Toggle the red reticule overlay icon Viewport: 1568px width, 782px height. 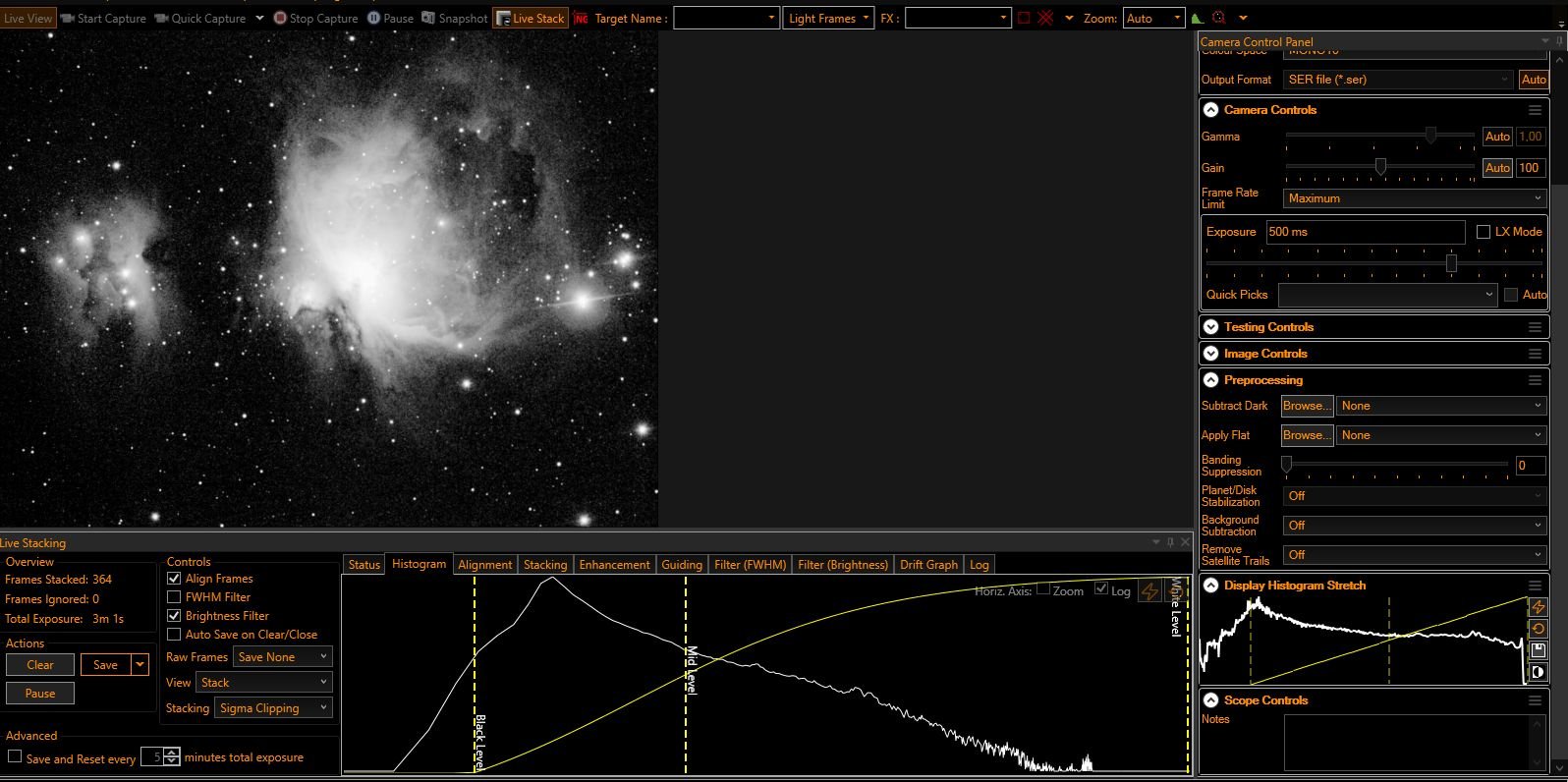[1045, 18]
